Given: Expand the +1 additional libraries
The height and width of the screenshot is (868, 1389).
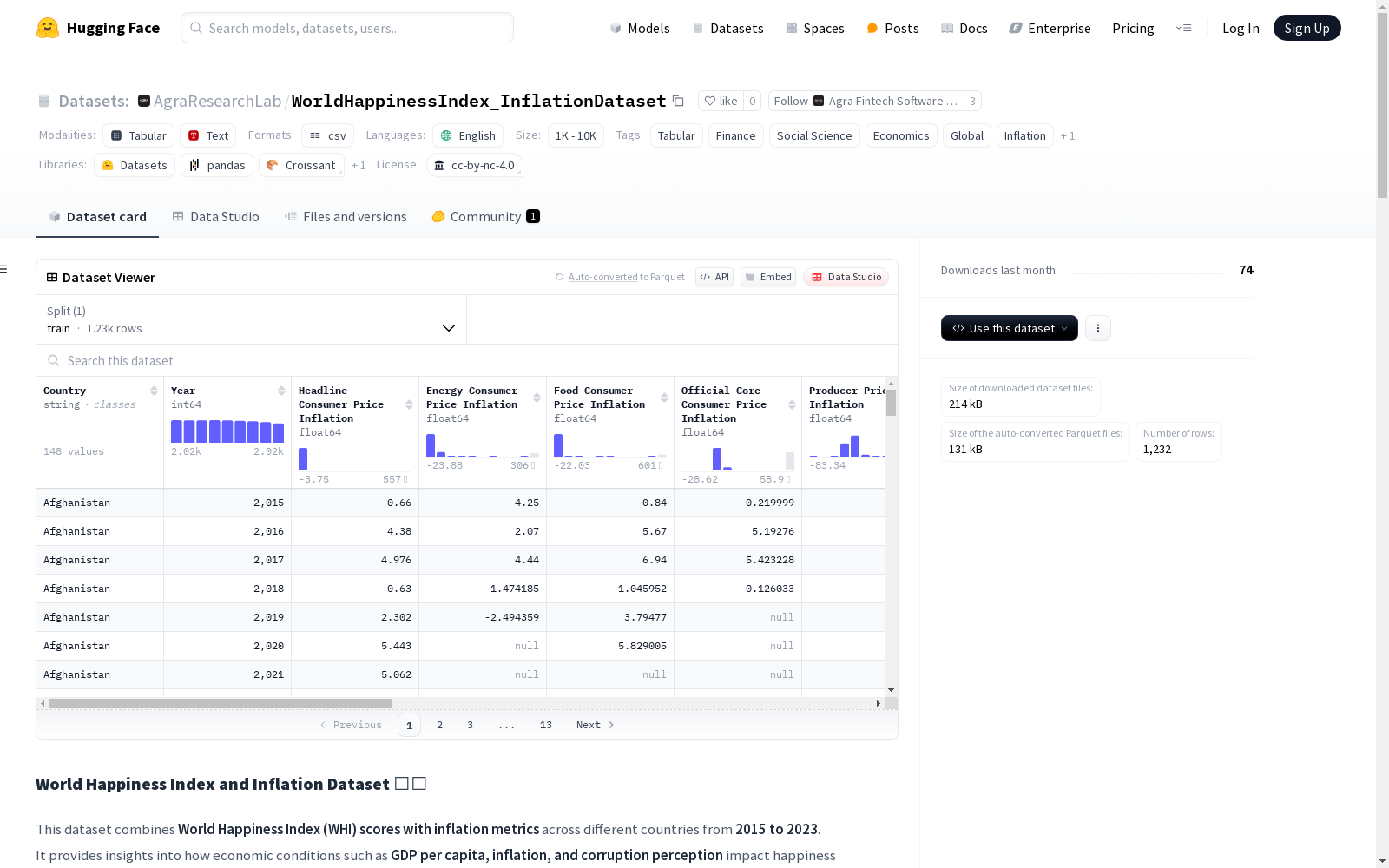Looking at the screenshot, I should coord(359,166).
